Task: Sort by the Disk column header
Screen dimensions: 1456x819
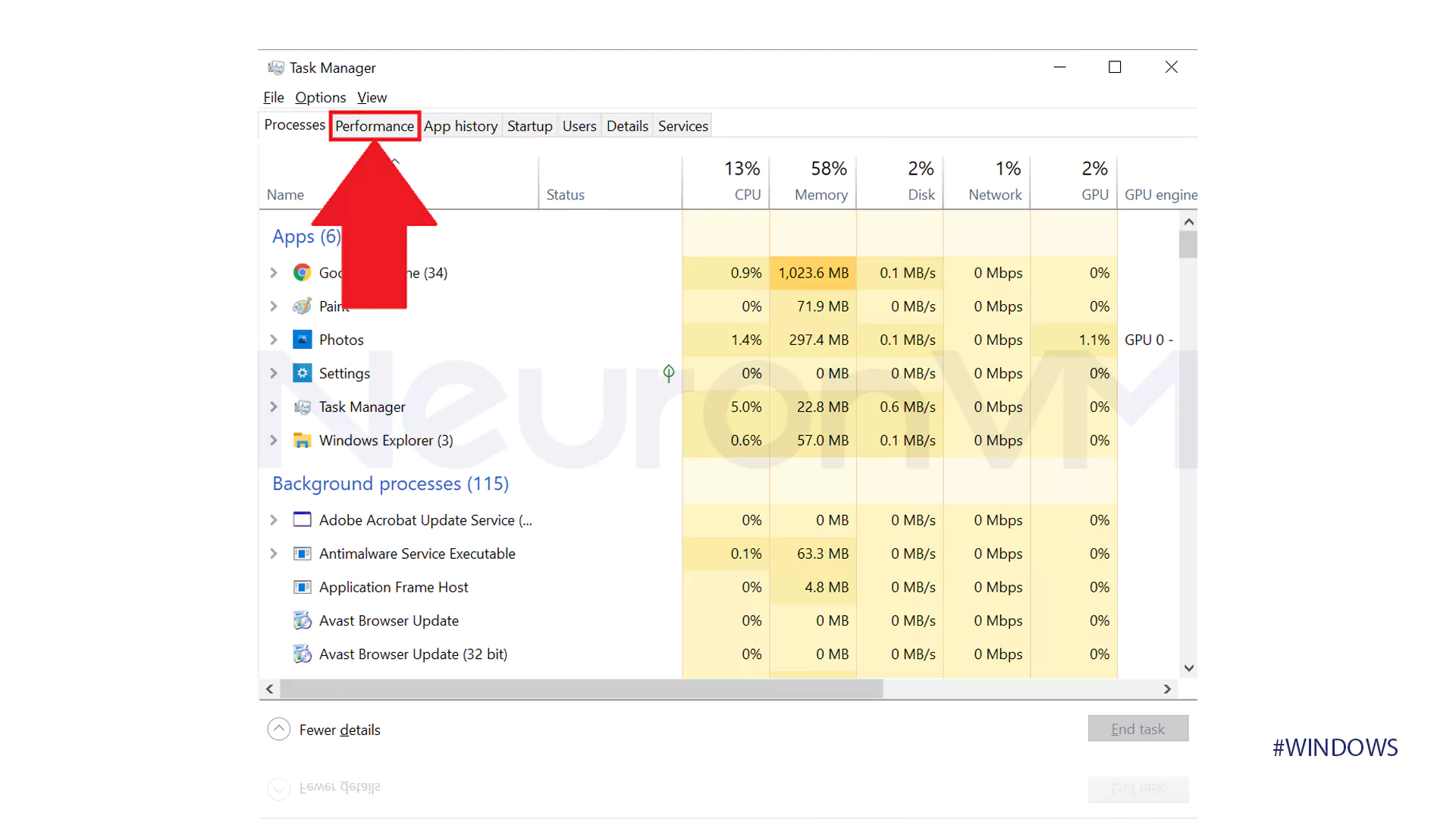Action: tap(900, 183)
